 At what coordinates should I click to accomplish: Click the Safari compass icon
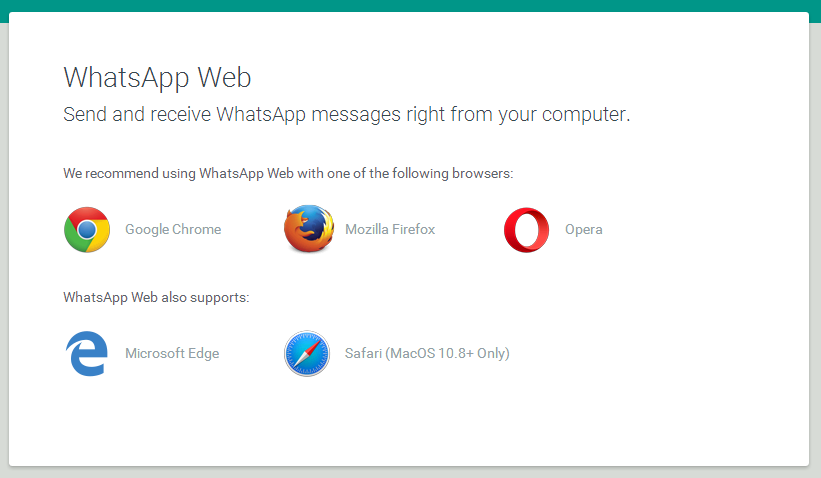tap(307, 353)
